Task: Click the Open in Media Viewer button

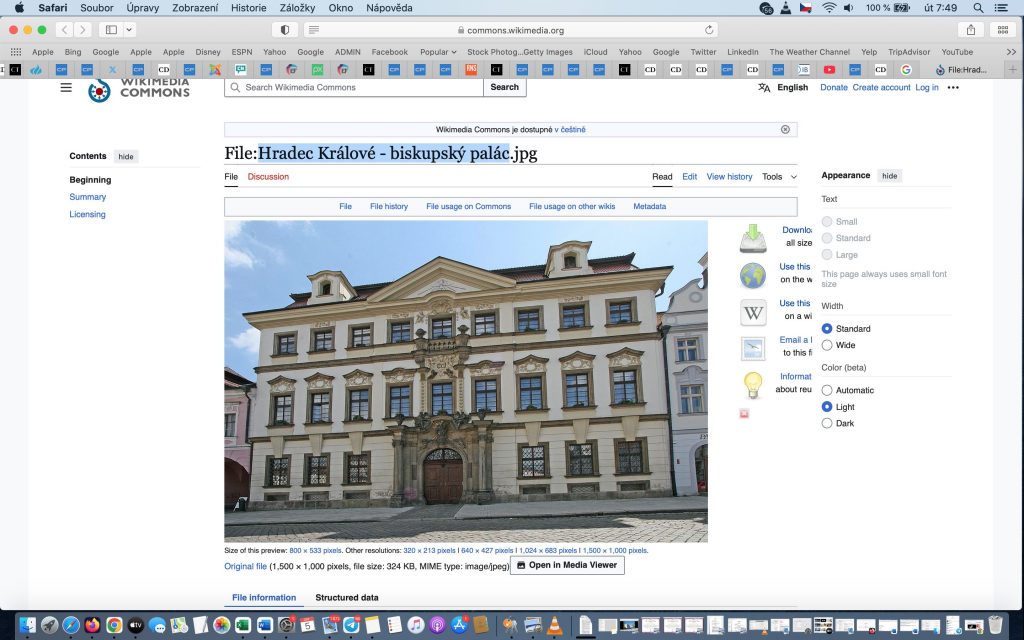Action: click(567, 565)
